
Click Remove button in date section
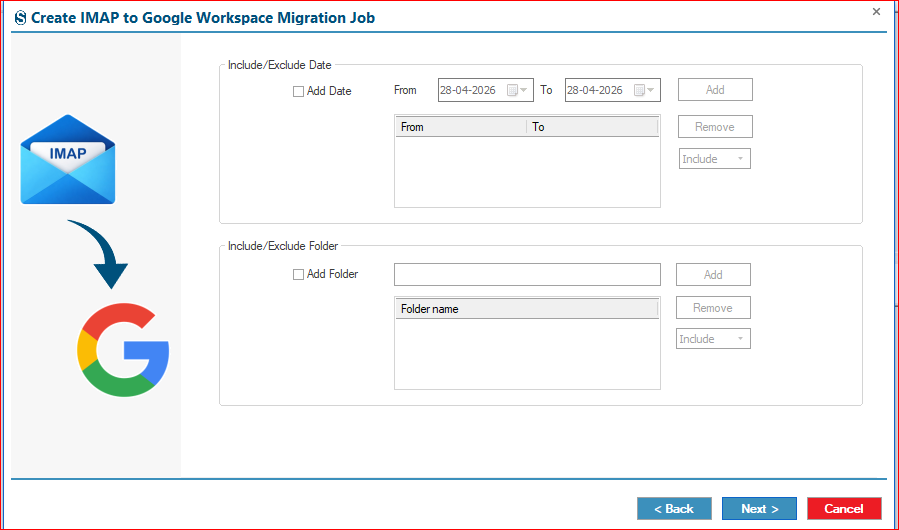click(715, 127)
